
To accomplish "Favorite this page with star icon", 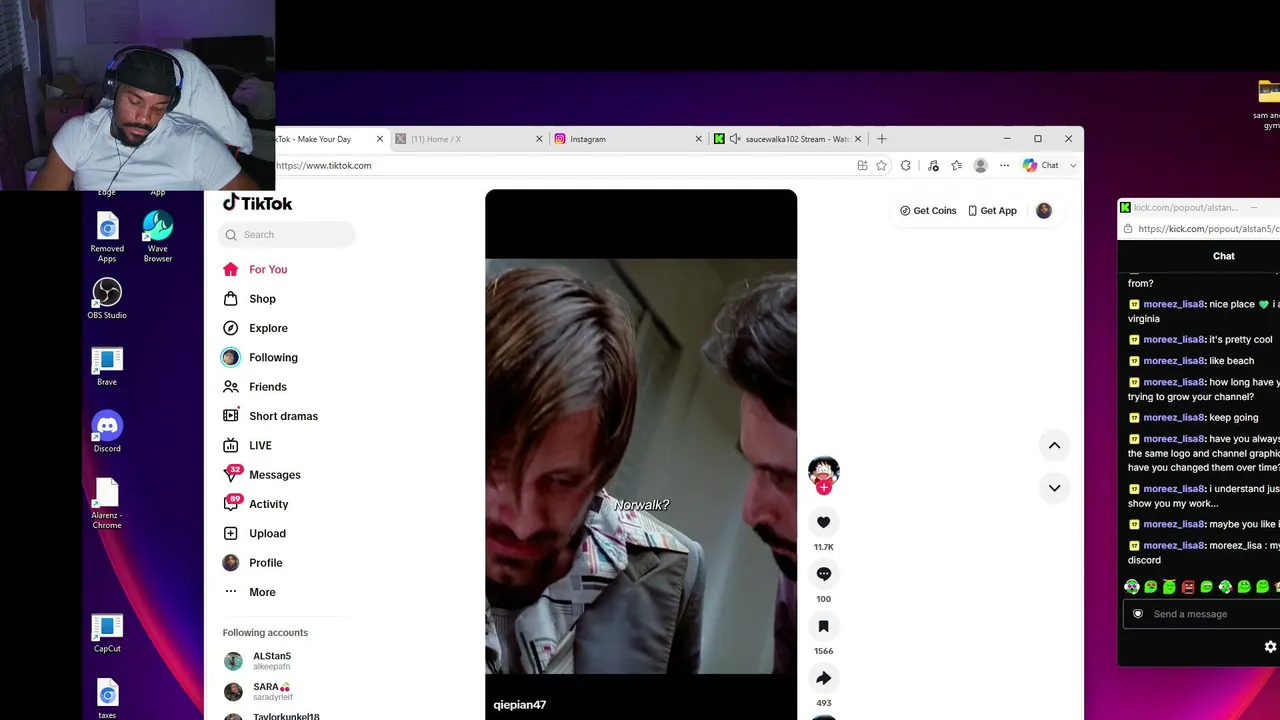I will coord(881,166).
